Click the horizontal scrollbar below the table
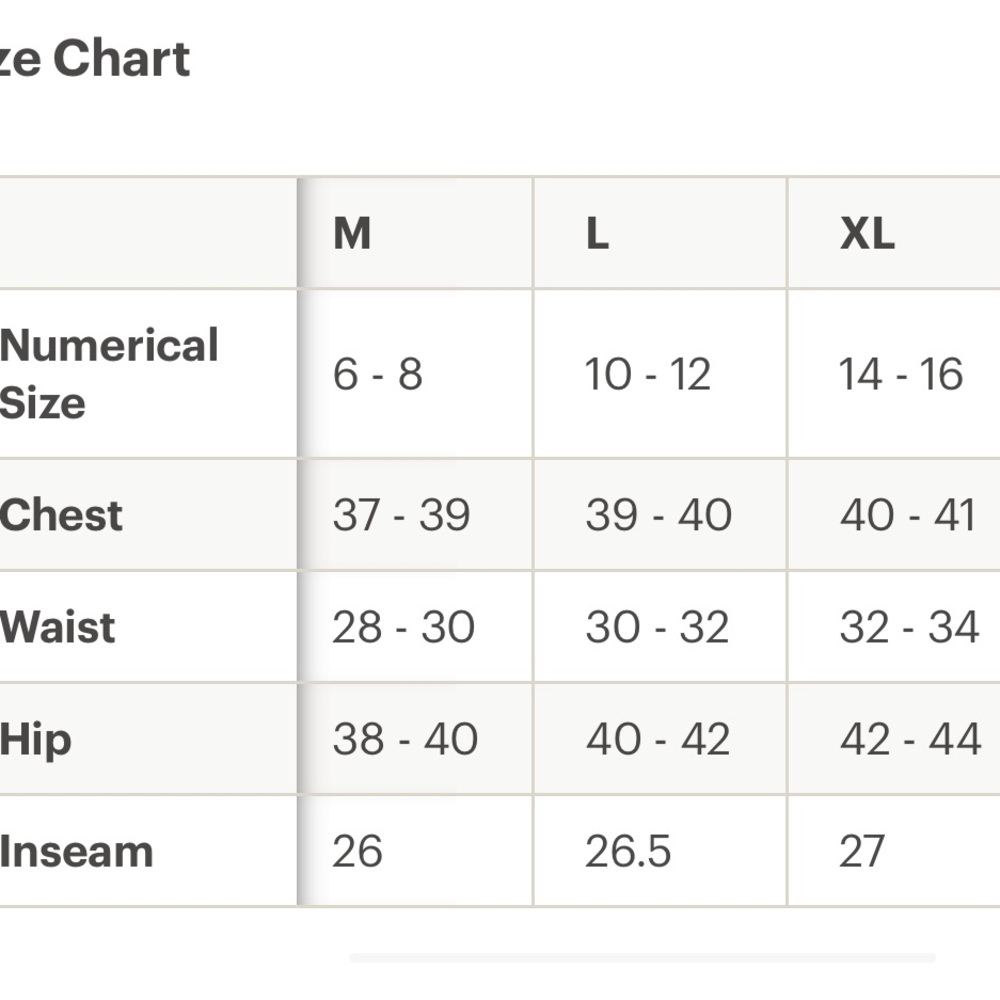Screen dimensions: 1000x1000 click(642, 958)
